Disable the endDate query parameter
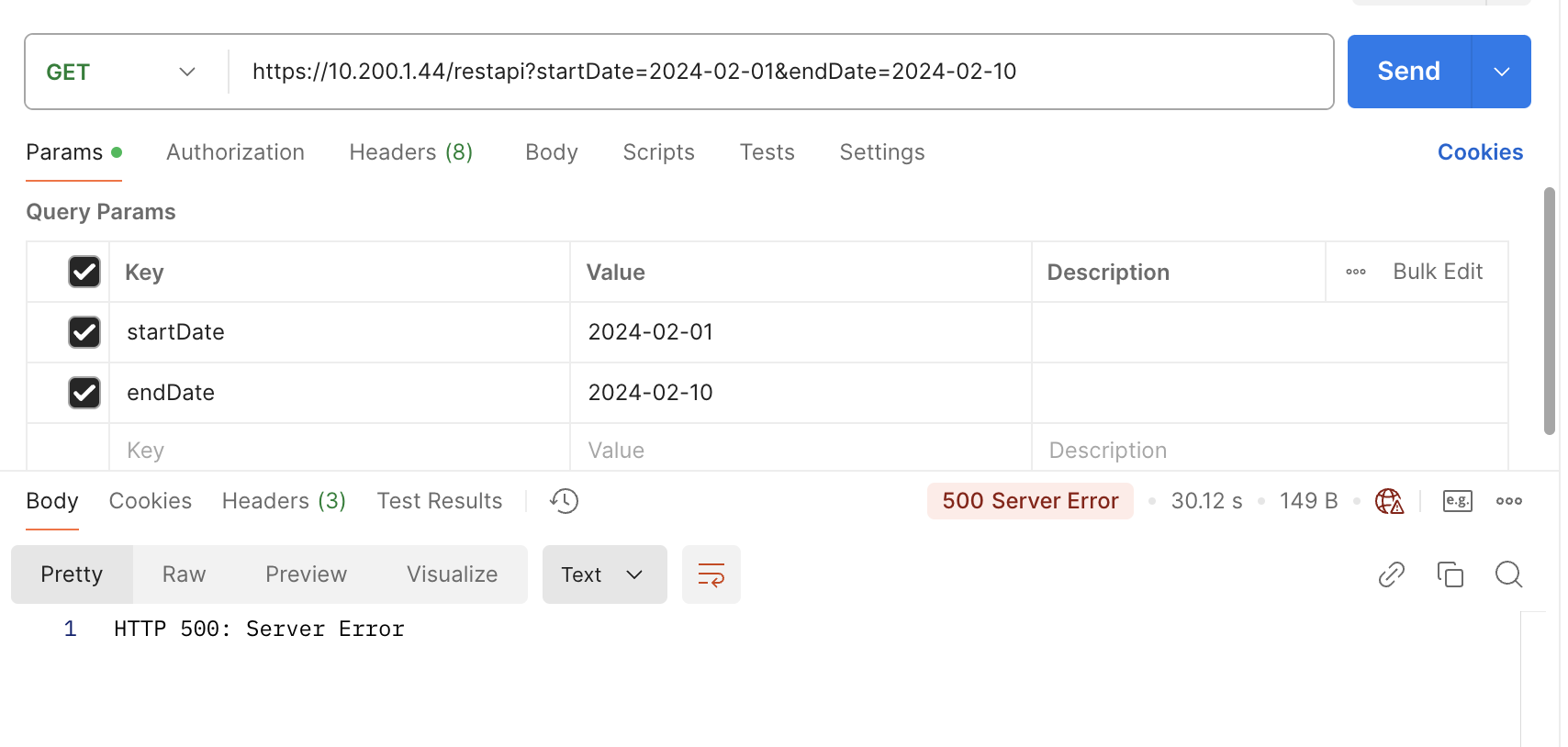 point(84,393)
